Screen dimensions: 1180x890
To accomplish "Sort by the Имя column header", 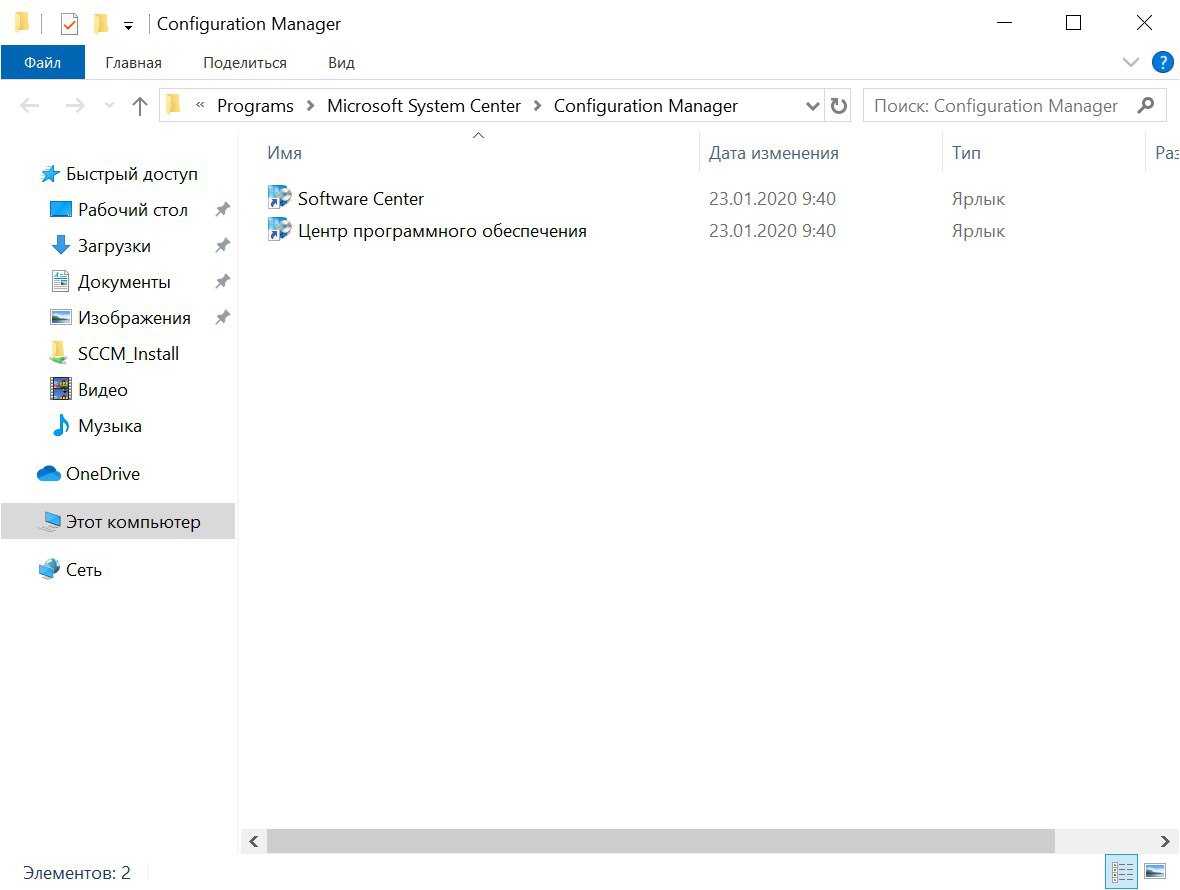I will [284, 153].
